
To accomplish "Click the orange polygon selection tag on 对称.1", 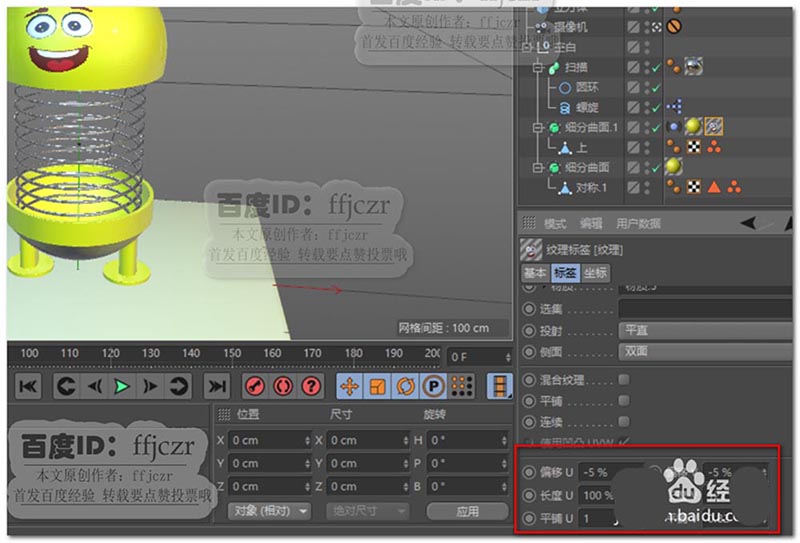I will point(714,187).
